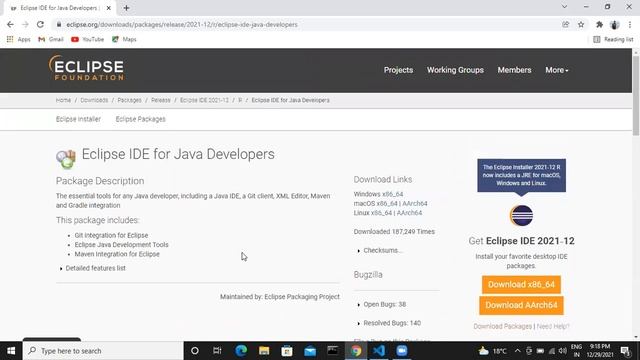This screenshot has width=640, height=360.
Task: Open the notification center icon
Action: coord(625,351)
